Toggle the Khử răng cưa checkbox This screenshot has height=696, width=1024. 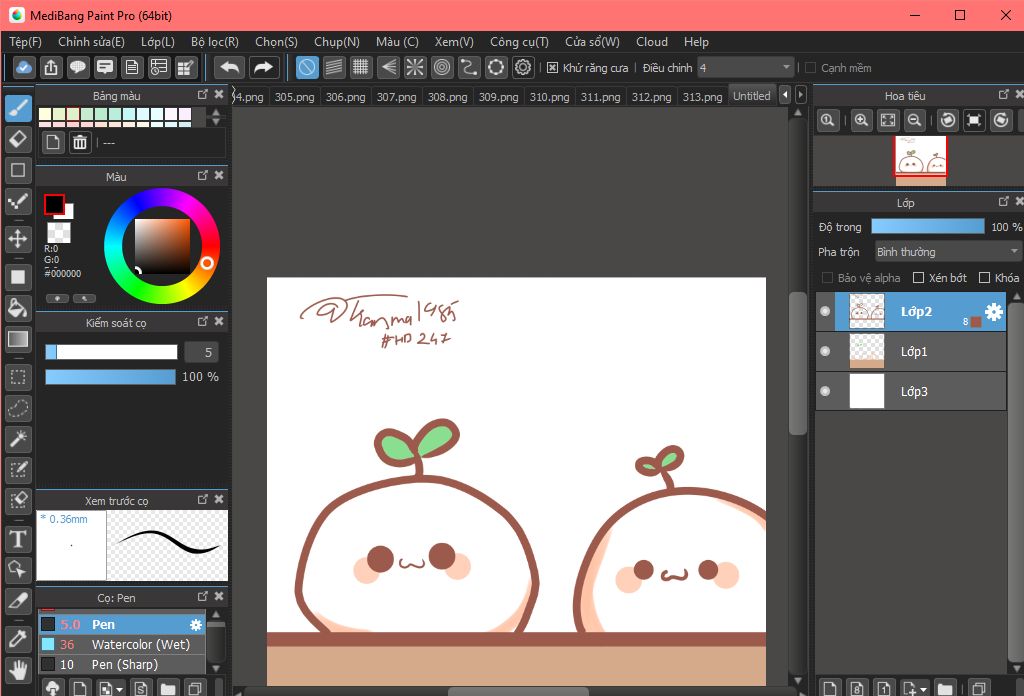(553, 68)
